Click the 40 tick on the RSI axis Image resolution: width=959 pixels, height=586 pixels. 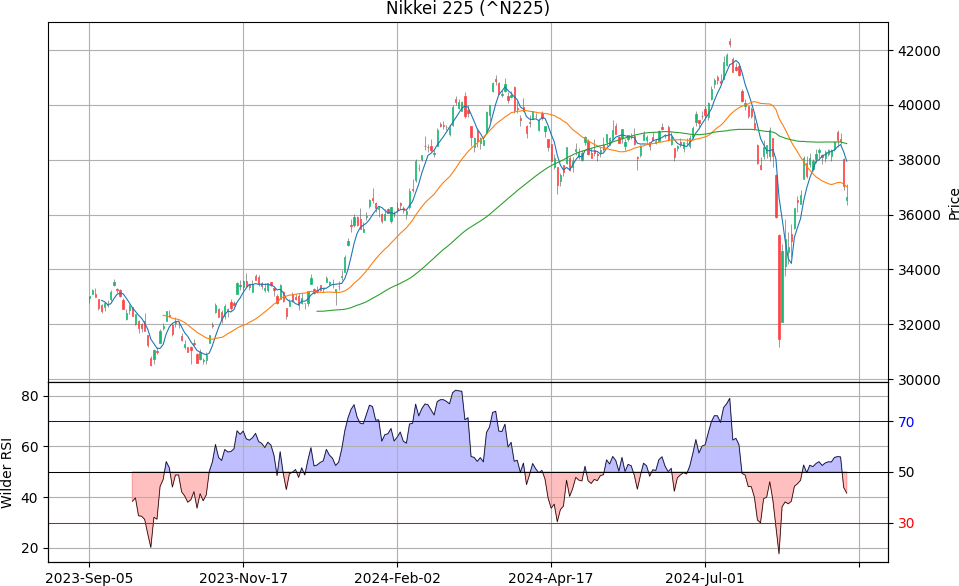tap(29, 498)
